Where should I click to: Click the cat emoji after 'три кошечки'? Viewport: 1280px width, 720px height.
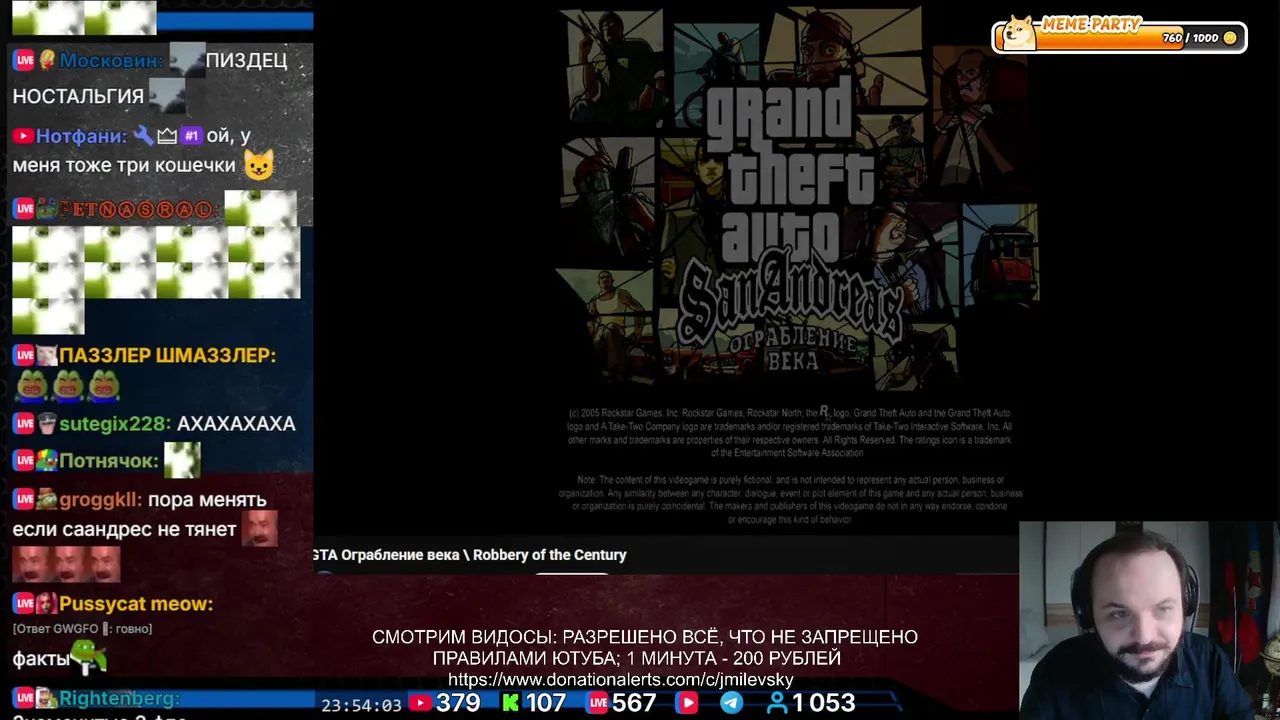click(259, 165)
